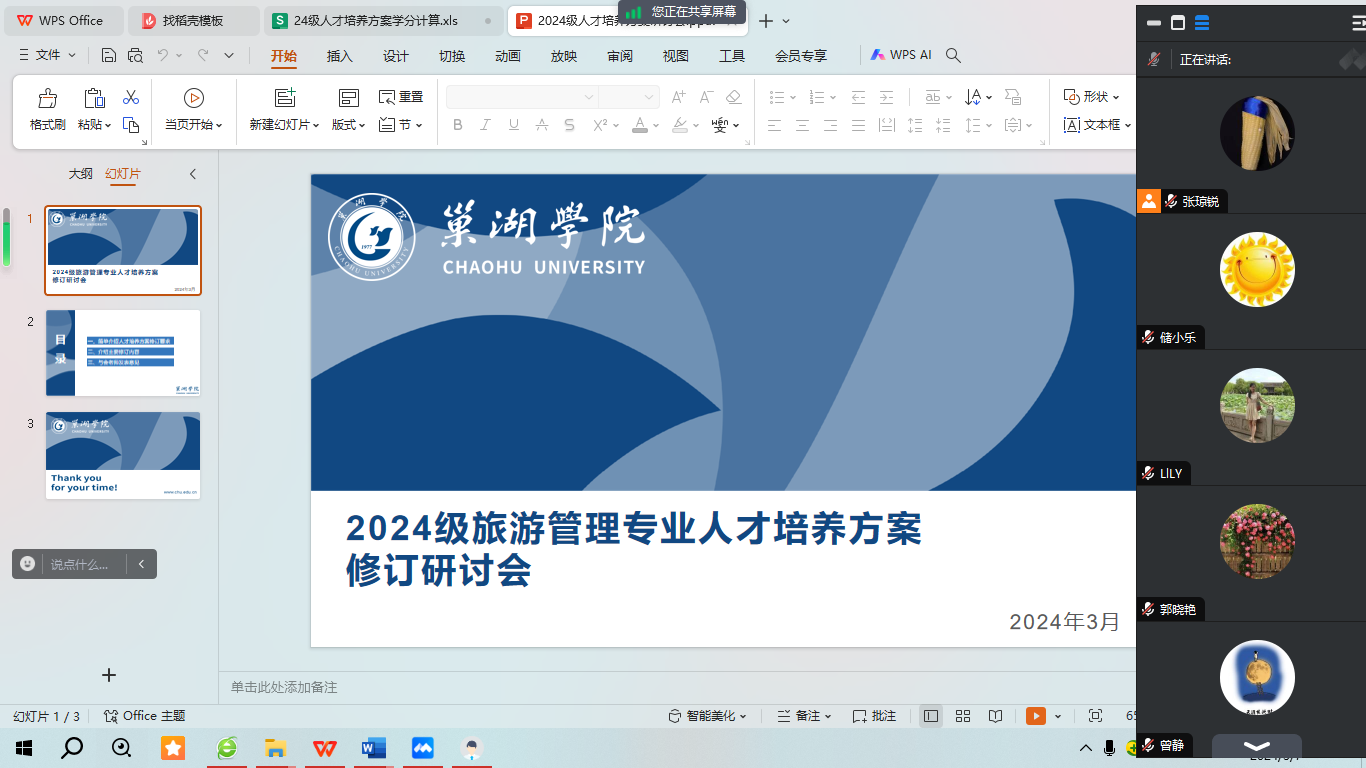Screen dimensions: 1366x768
Task: Start slideshow with 当页开始 play icon
Action: [x=193, y=98]
